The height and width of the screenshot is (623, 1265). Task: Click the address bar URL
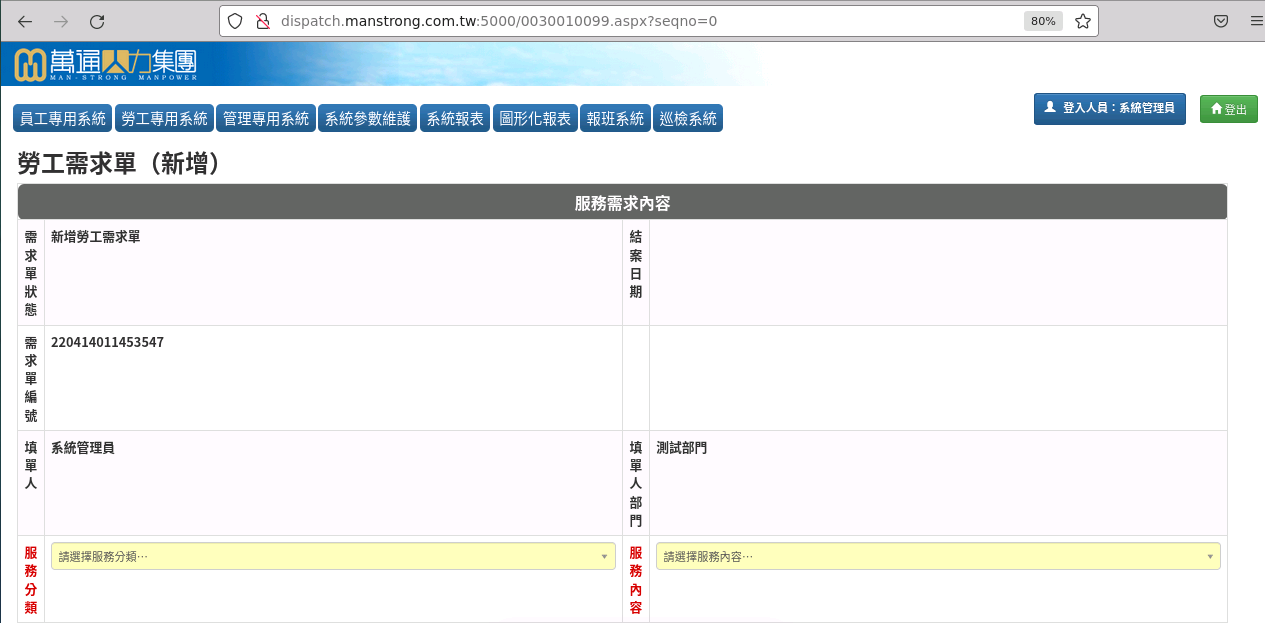coord(499,21)
